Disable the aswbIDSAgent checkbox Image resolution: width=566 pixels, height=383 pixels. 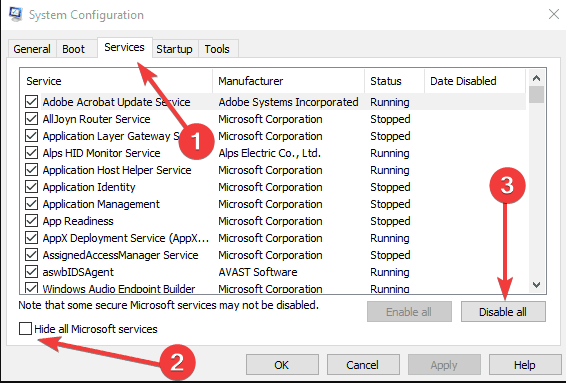[31, 271]
